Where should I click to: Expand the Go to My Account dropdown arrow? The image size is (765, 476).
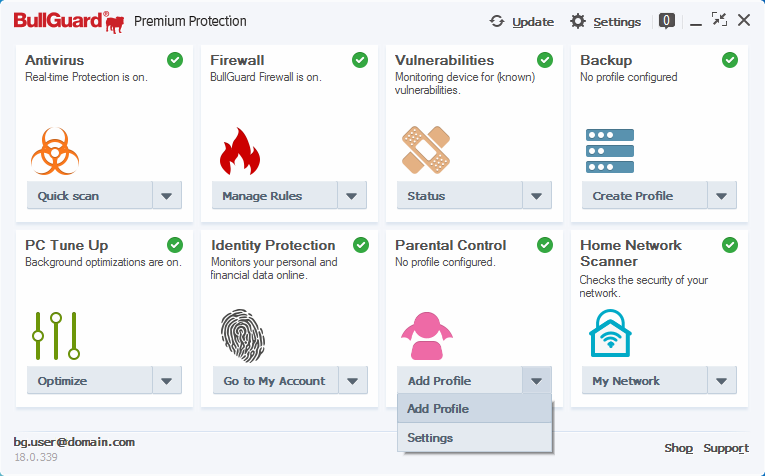click(353, 380)
